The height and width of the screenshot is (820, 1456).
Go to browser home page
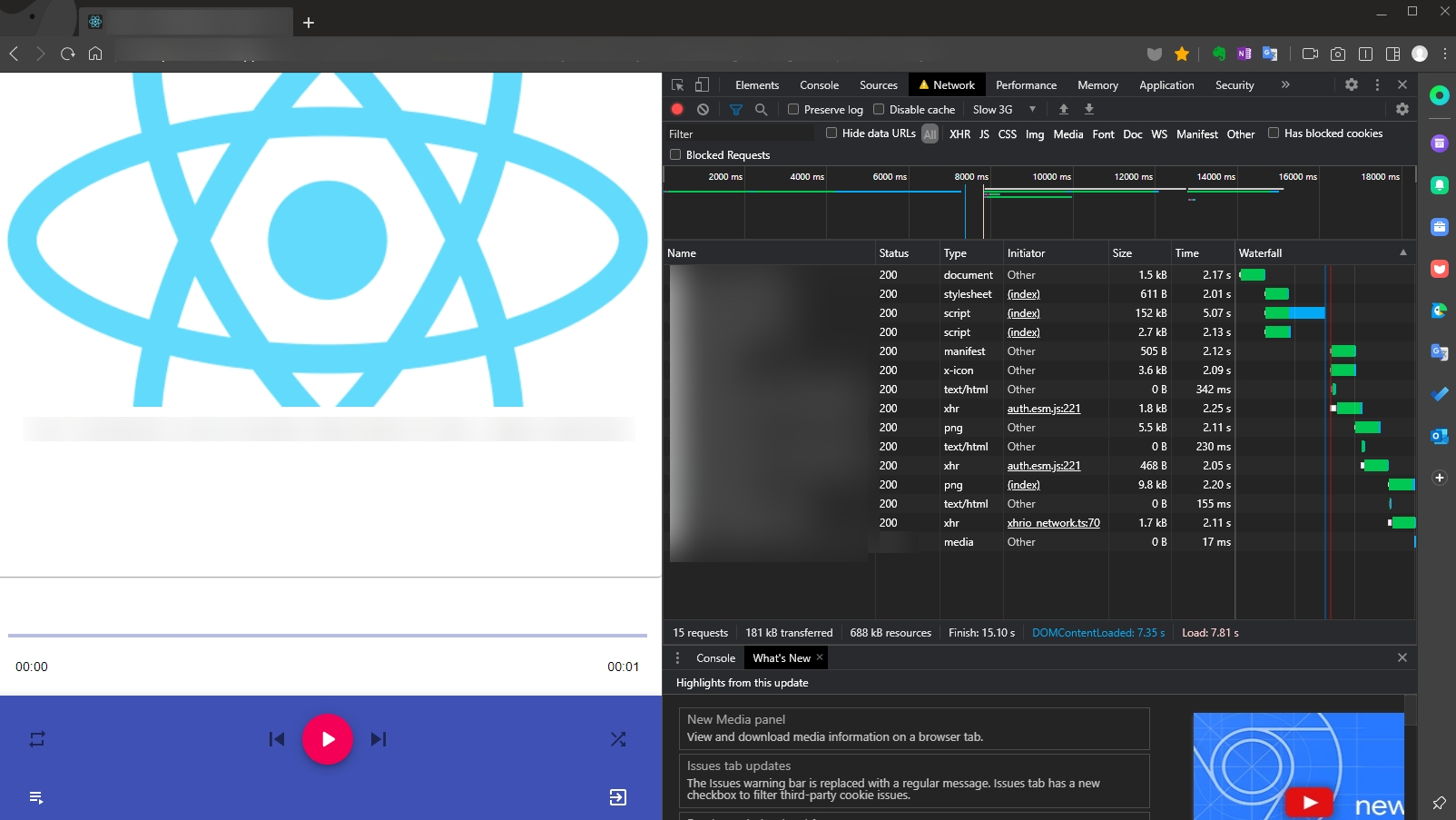point(95,54)
